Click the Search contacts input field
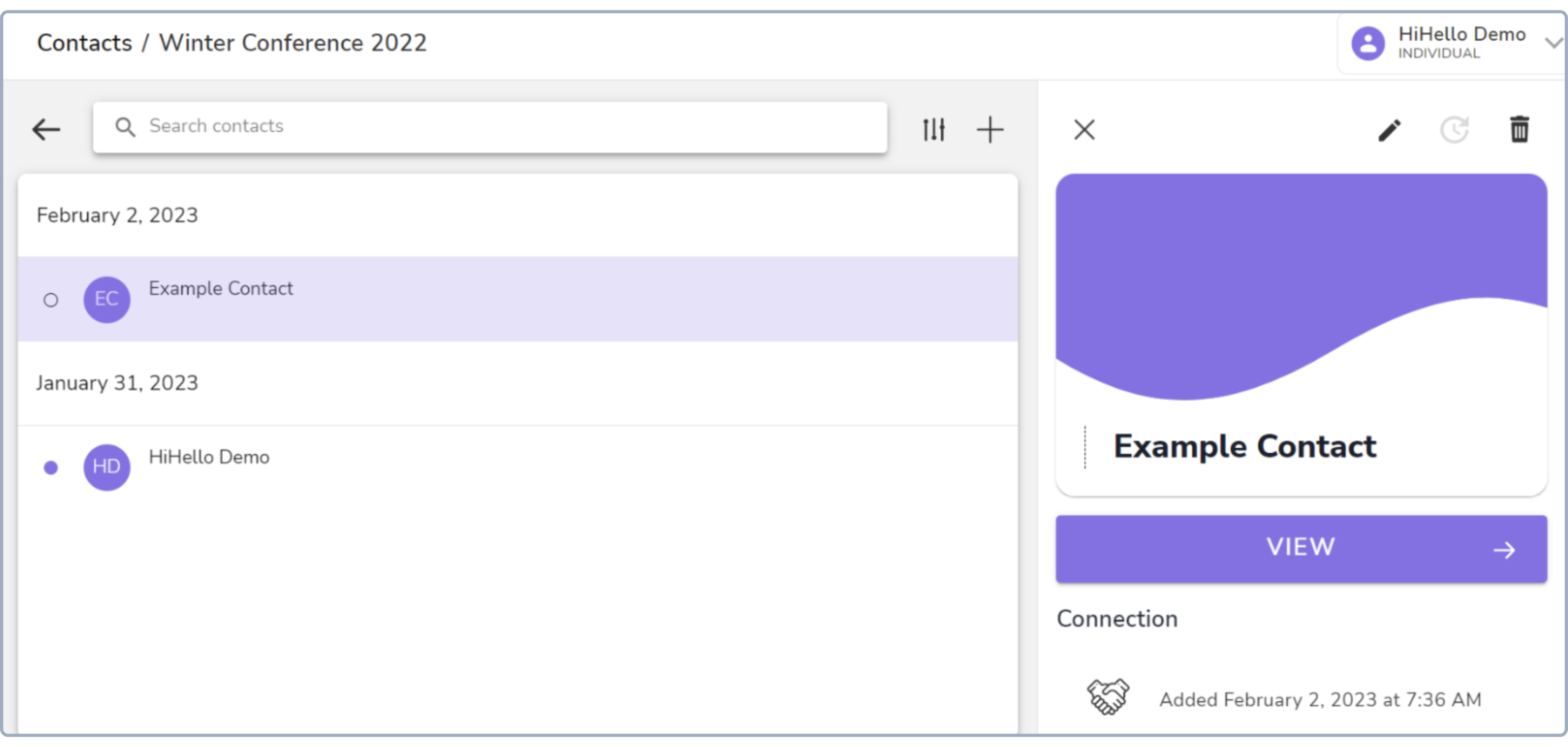The width and height of the screenshot is (1568, 747). point(490,127)
